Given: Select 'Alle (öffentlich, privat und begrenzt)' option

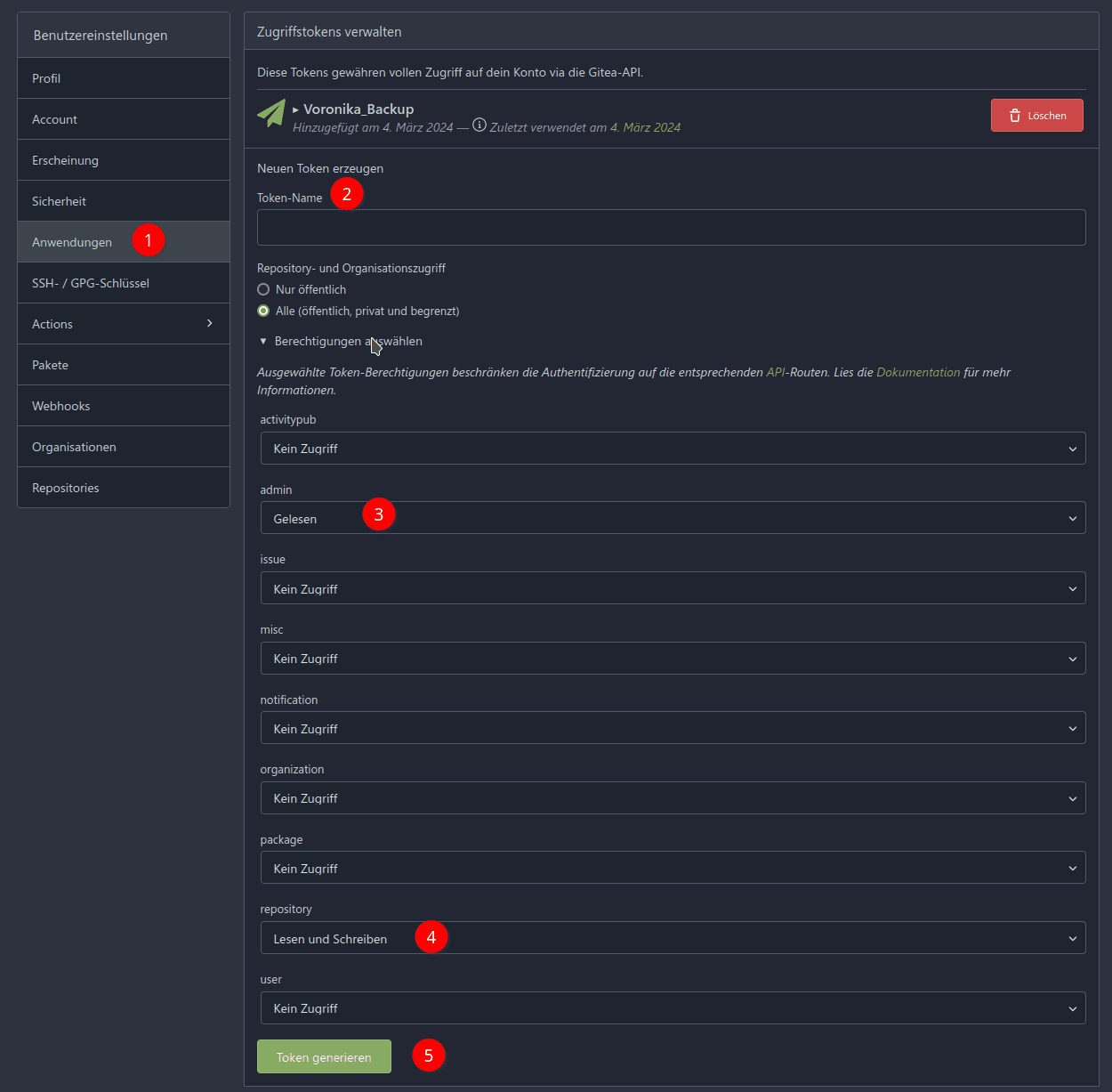Looking at the screenshot, I should [x=263, y=311].
